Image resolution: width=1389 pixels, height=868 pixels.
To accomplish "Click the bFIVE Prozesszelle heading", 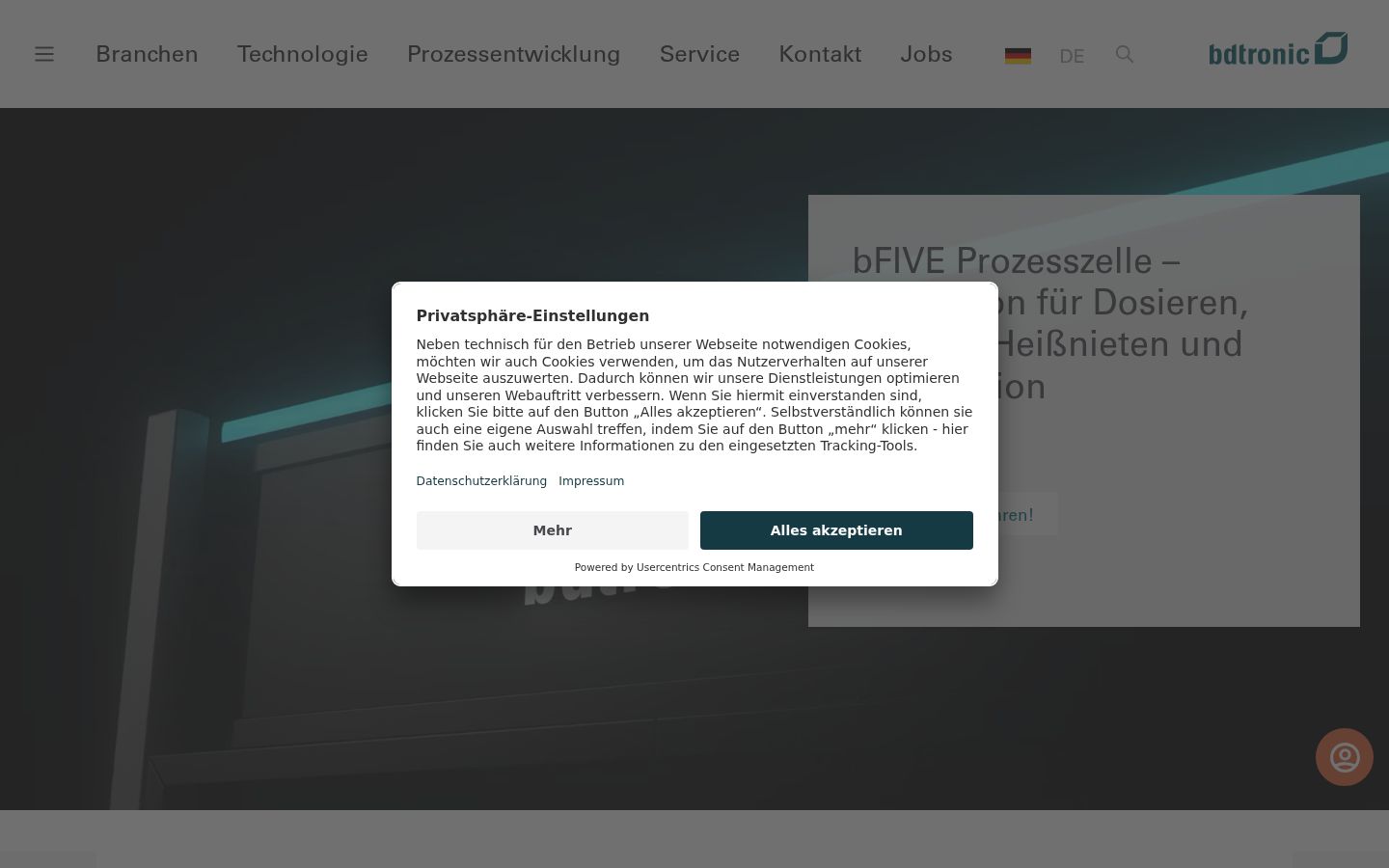I will click(1050, 323).
